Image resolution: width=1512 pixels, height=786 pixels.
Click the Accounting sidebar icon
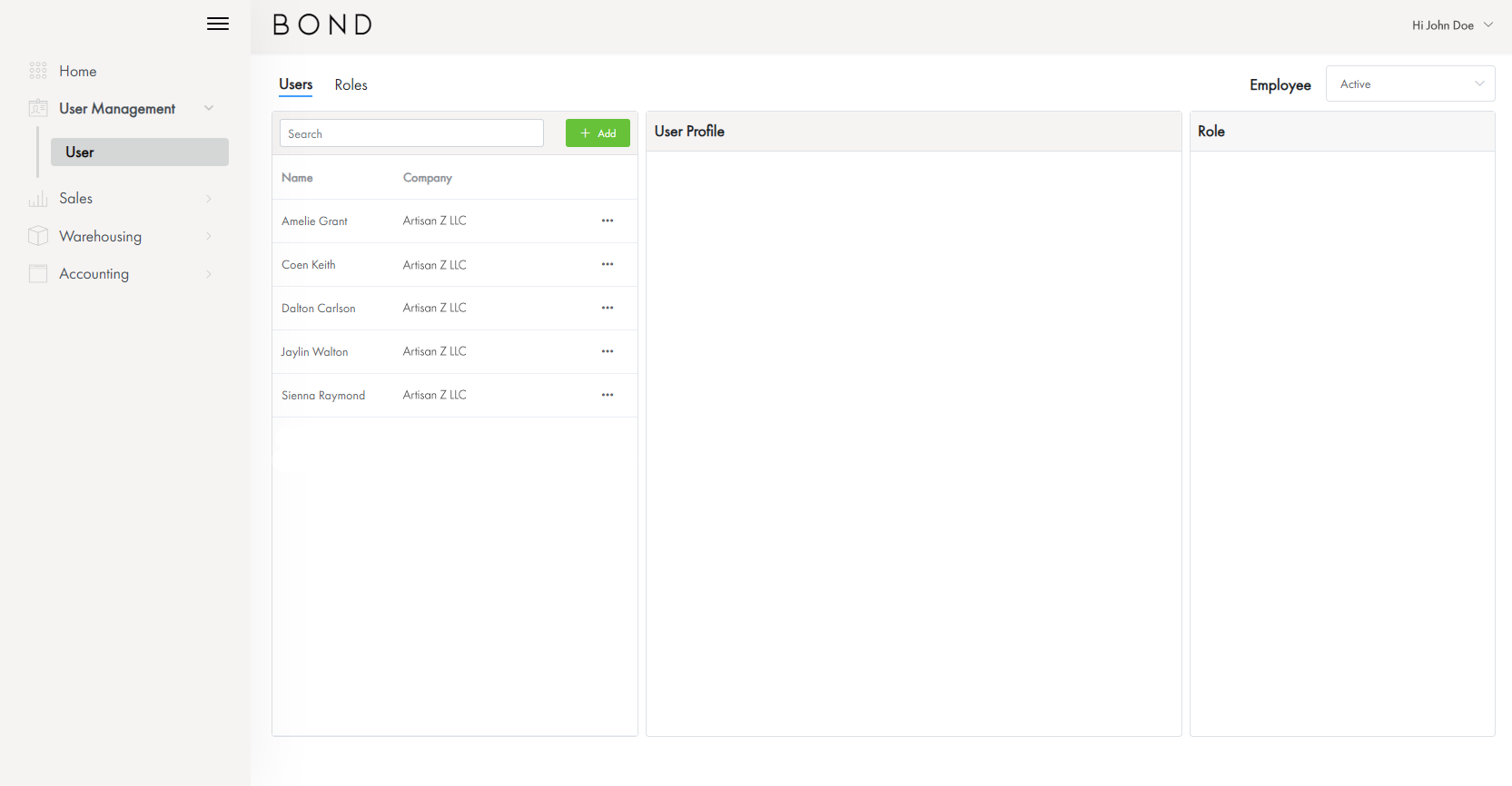pos(38,274)
